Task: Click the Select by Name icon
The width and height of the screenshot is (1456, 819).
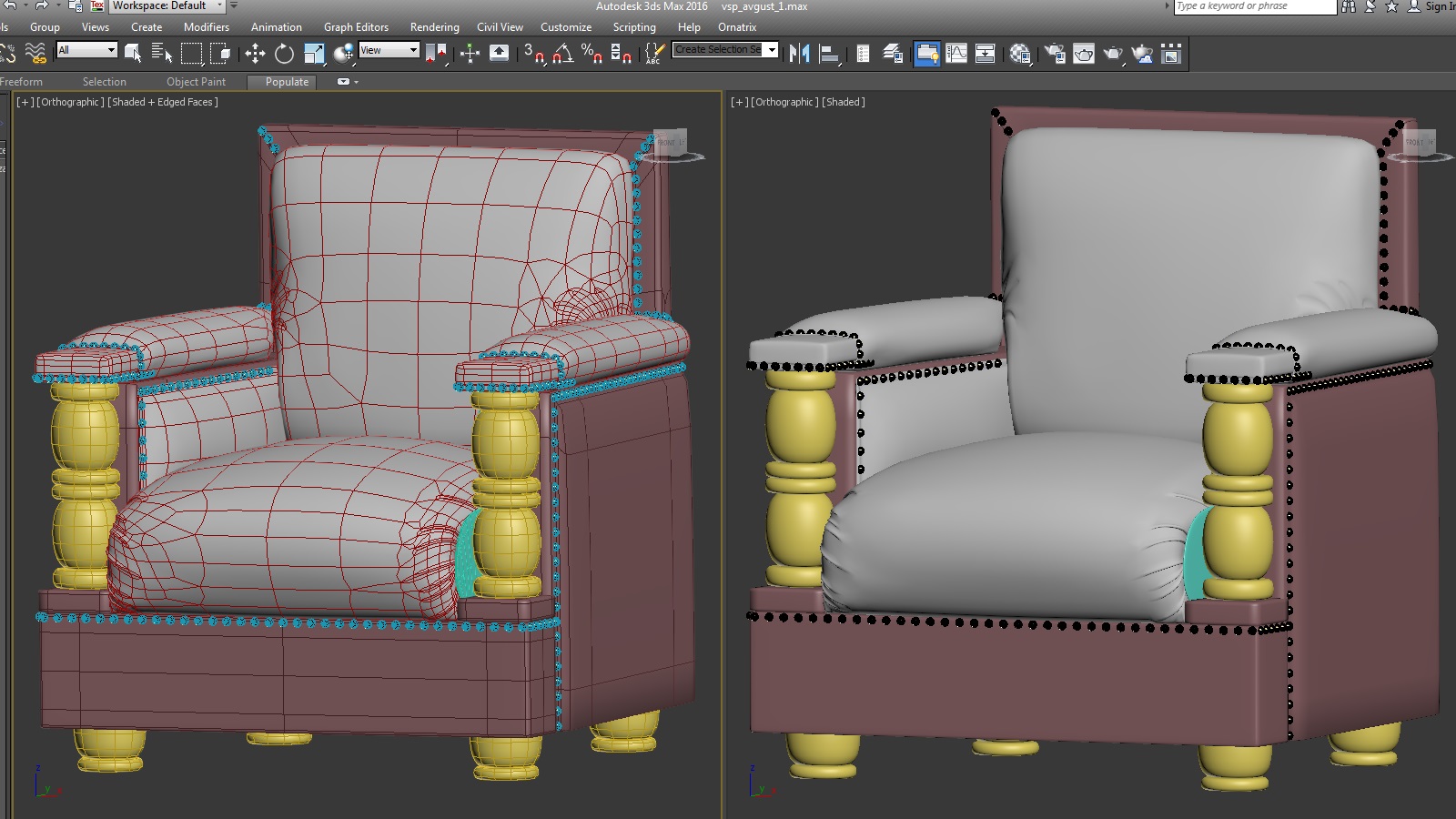Action: point(162,54)
